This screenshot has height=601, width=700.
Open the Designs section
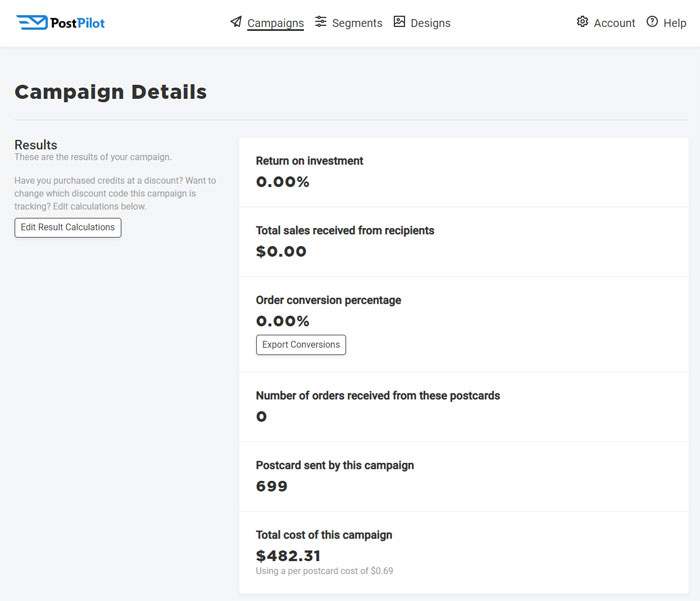430,23
